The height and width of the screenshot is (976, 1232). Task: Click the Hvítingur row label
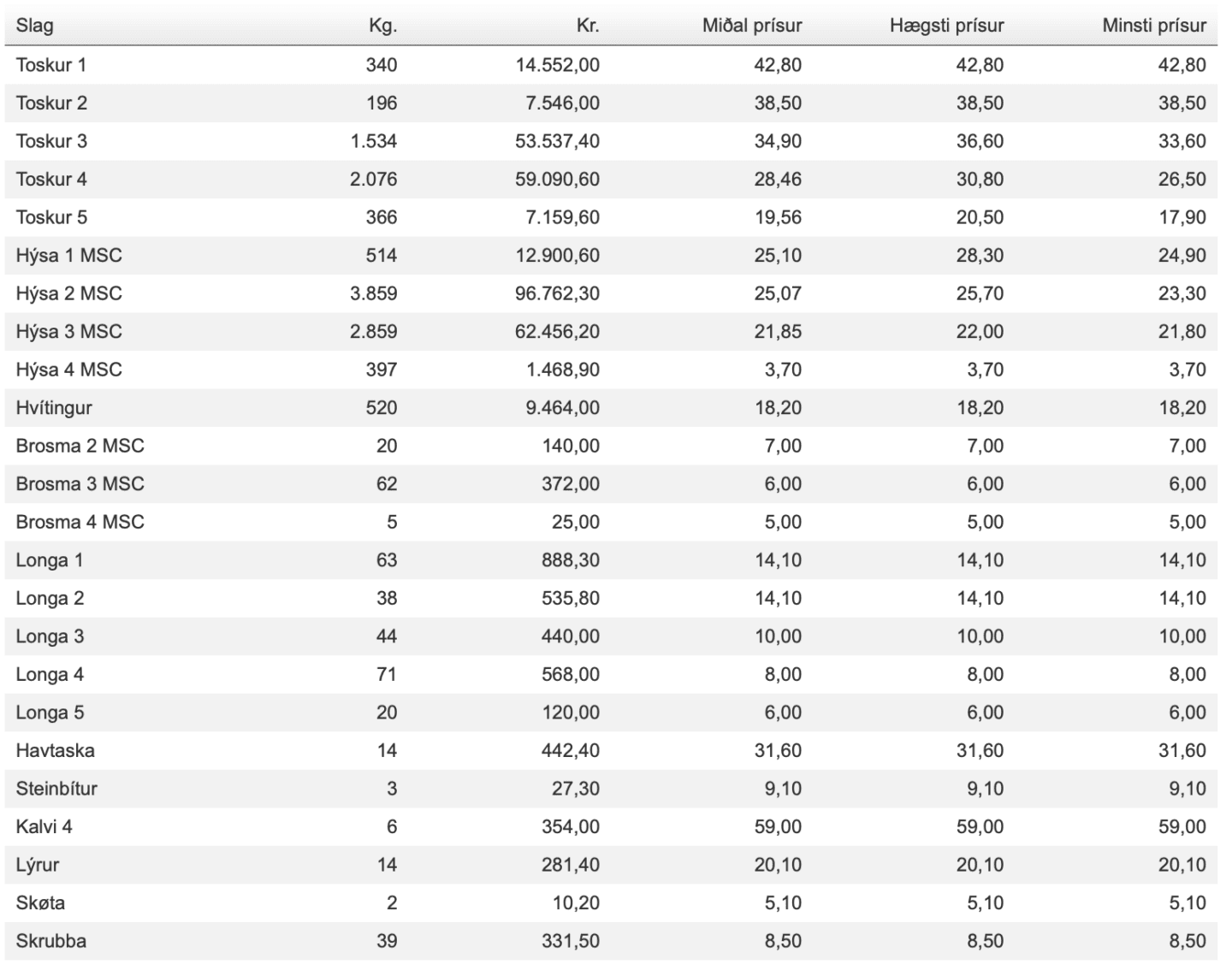(x=54, y=408)
